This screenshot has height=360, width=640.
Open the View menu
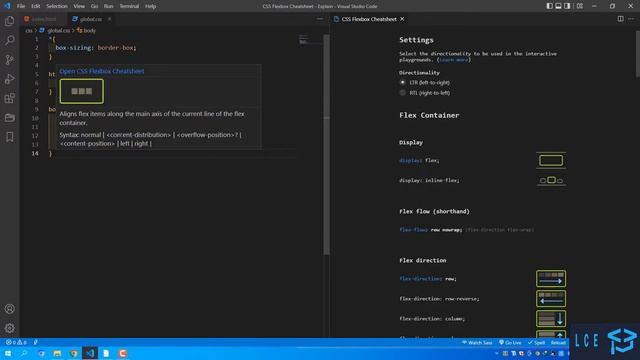click(x=79, y=6)
